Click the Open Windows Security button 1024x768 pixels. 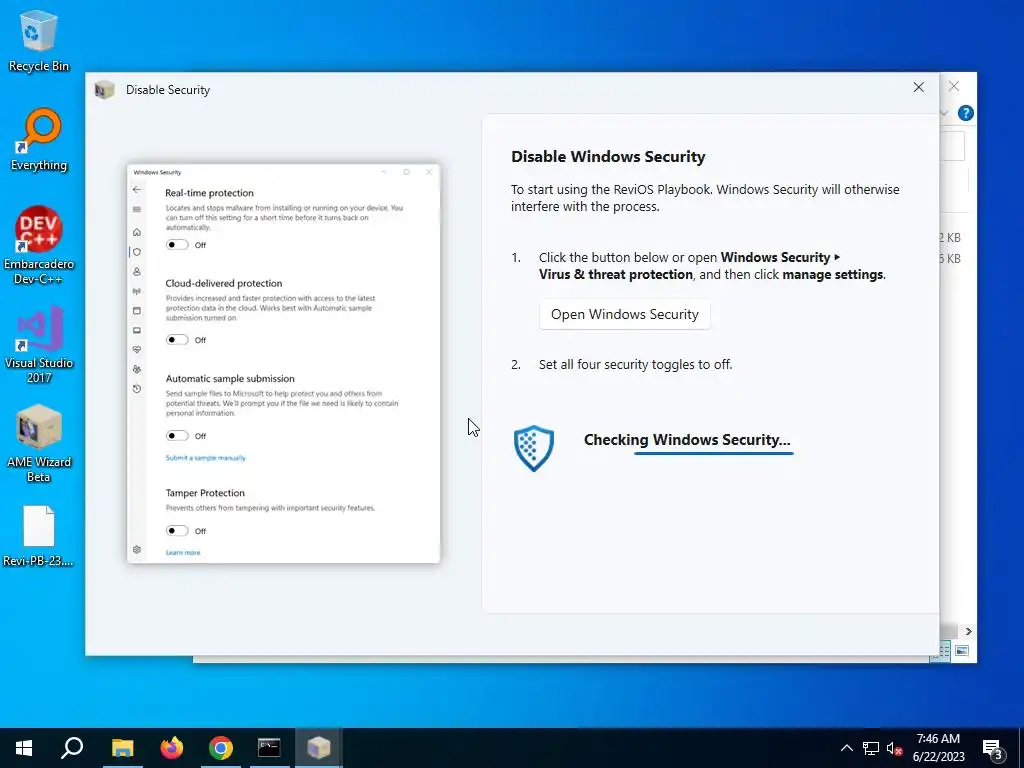click(x=624, y=314)
